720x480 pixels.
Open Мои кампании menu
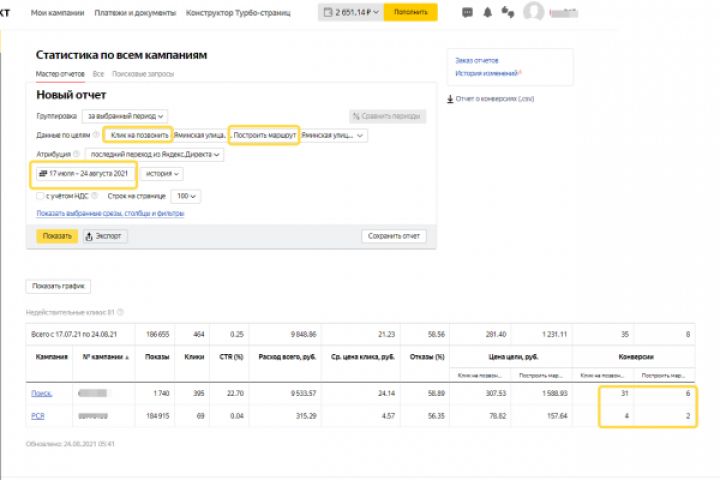tap(56, 13)
